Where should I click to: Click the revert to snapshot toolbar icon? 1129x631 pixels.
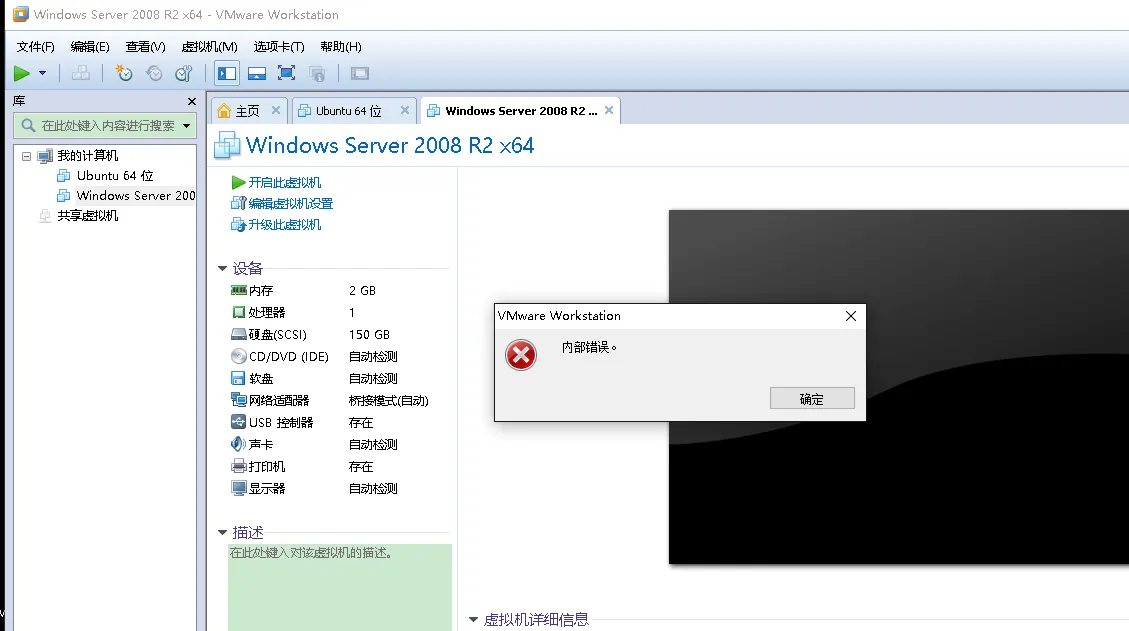(x=154, y=73)
